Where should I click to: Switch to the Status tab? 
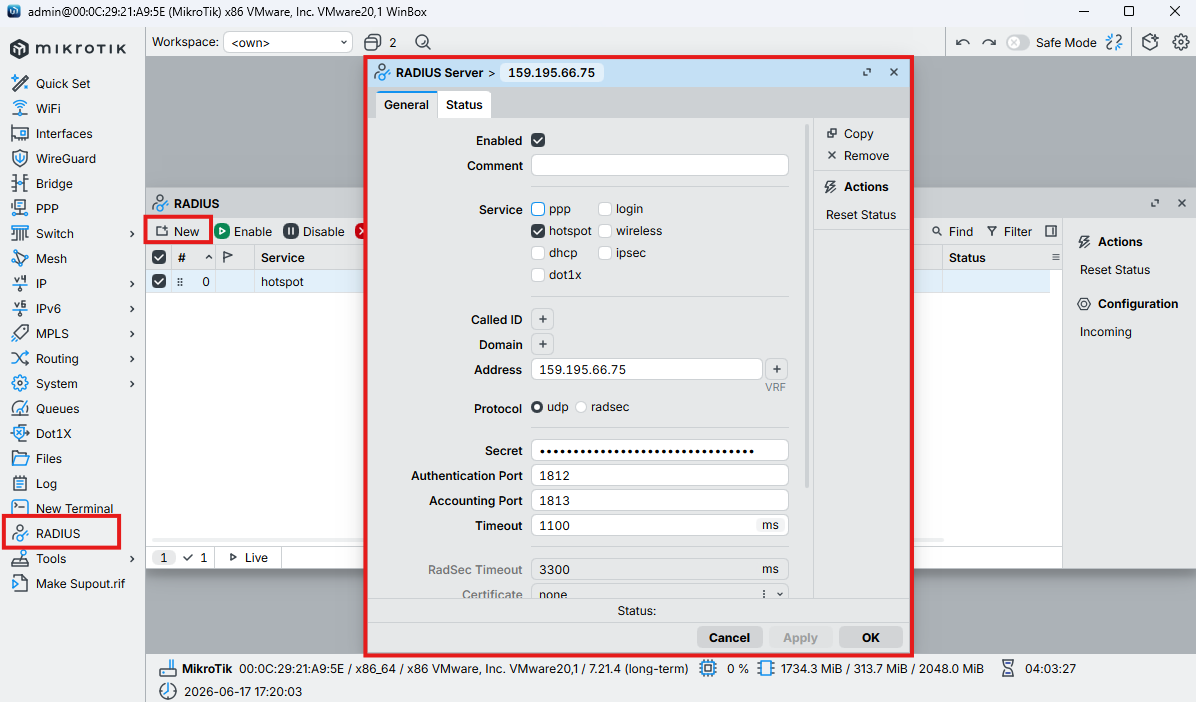(464, 105)
